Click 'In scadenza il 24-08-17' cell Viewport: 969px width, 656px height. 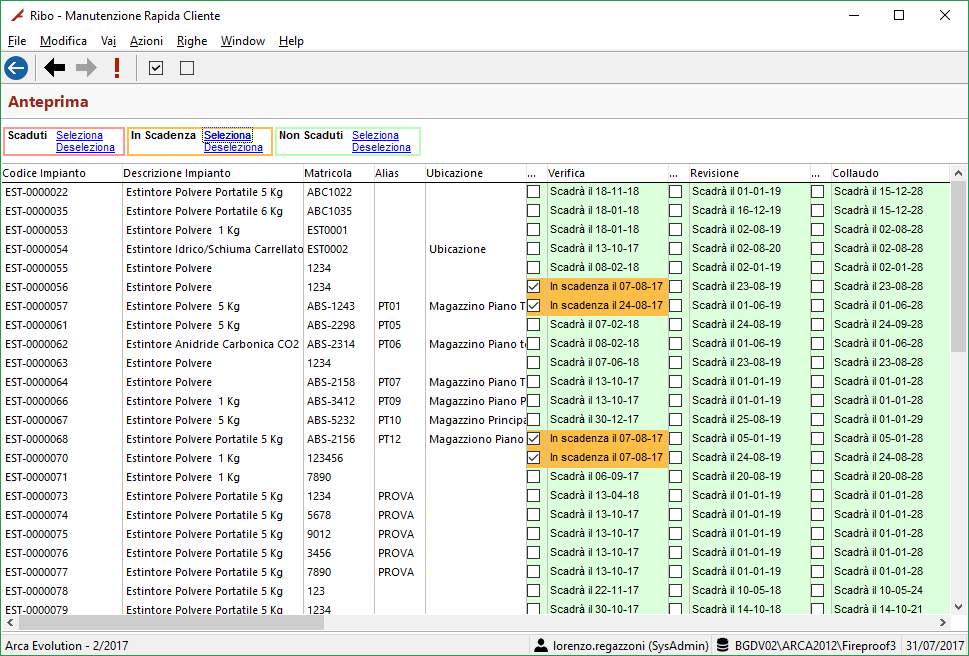click(x=606, y=305)
